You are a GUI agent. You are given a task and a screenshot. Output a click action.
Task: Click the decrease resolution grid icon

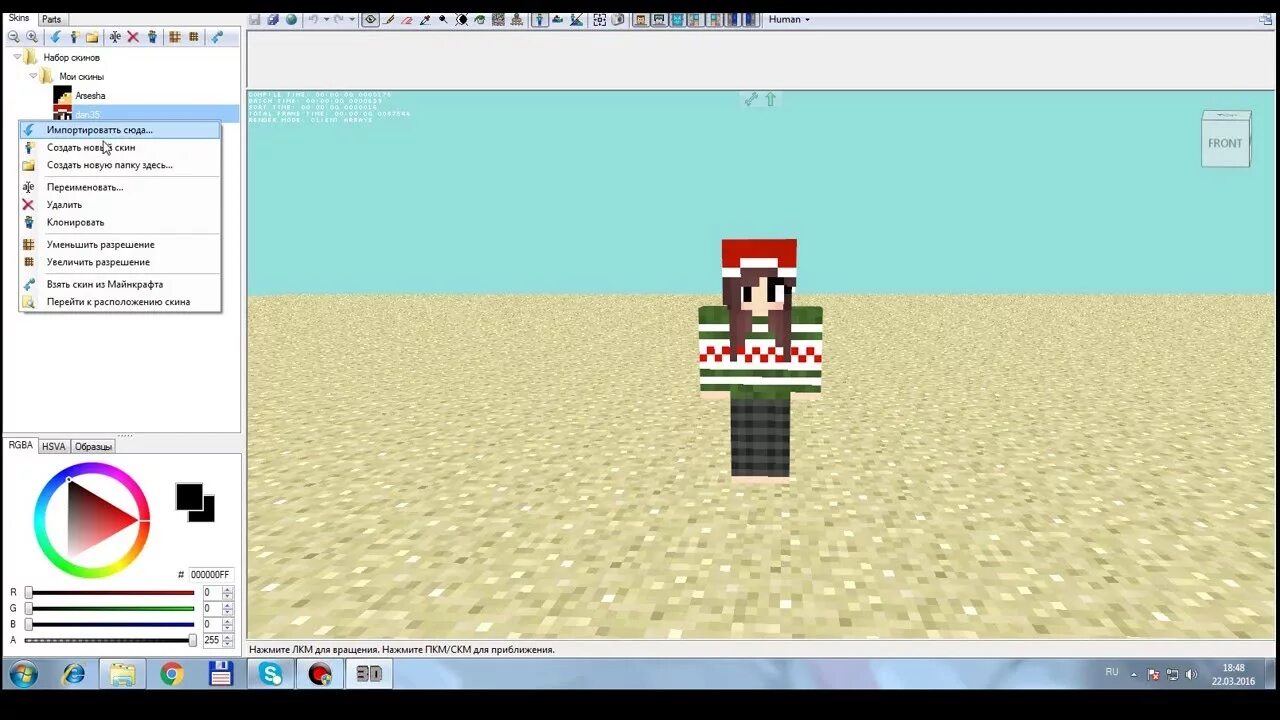point(175,37)
